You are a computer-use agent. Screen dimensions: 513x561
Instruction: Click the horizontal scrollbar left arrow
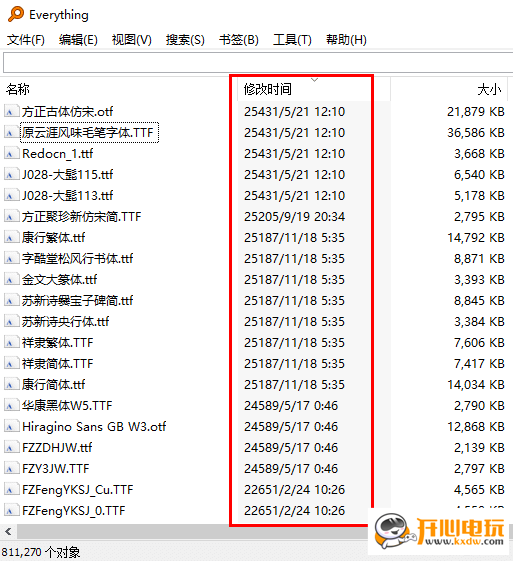(x=8, y=531)
